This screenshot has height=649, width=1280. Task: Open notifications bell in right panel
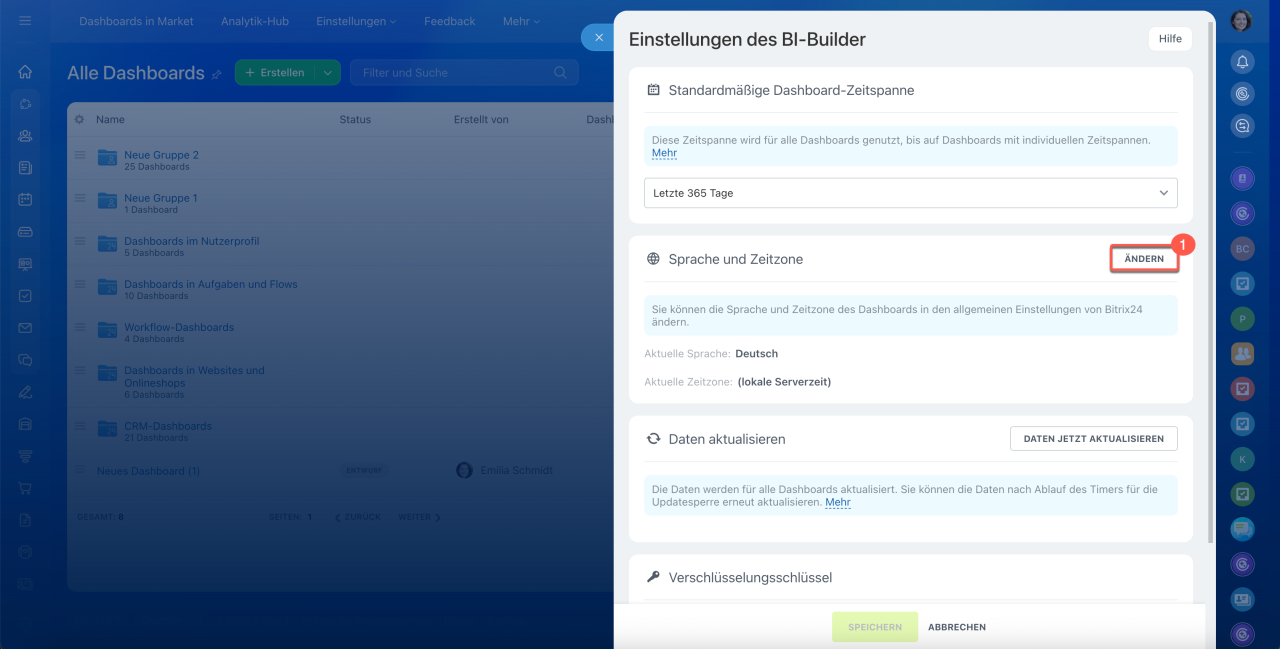pyautogui.click(x=1242, y=62)
